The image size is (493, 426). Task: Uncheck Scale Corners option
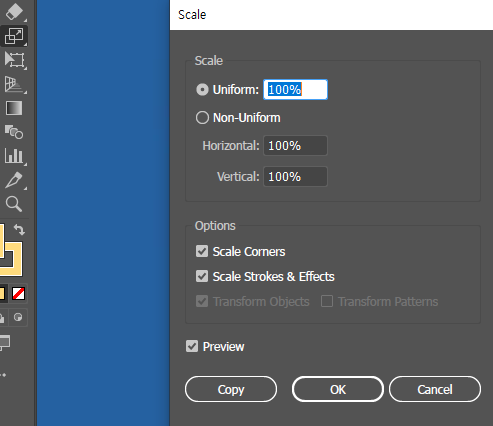click(202, 251)
